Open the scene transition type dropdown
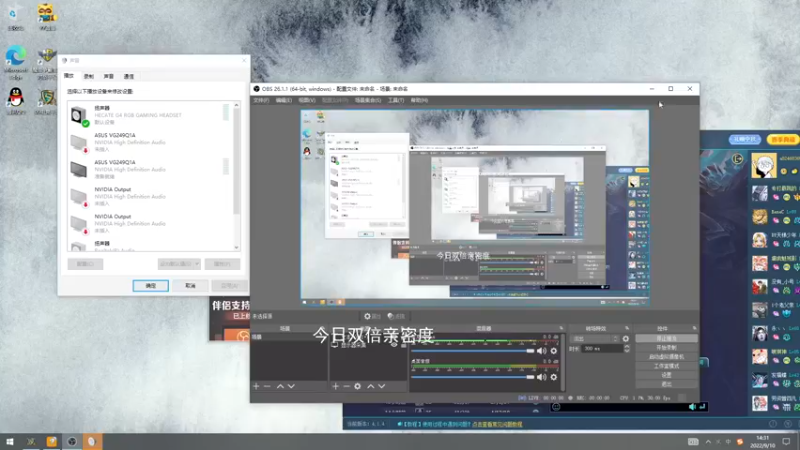Image resolution: width=800 pixels, height=450 pixels. coord(595,338)
